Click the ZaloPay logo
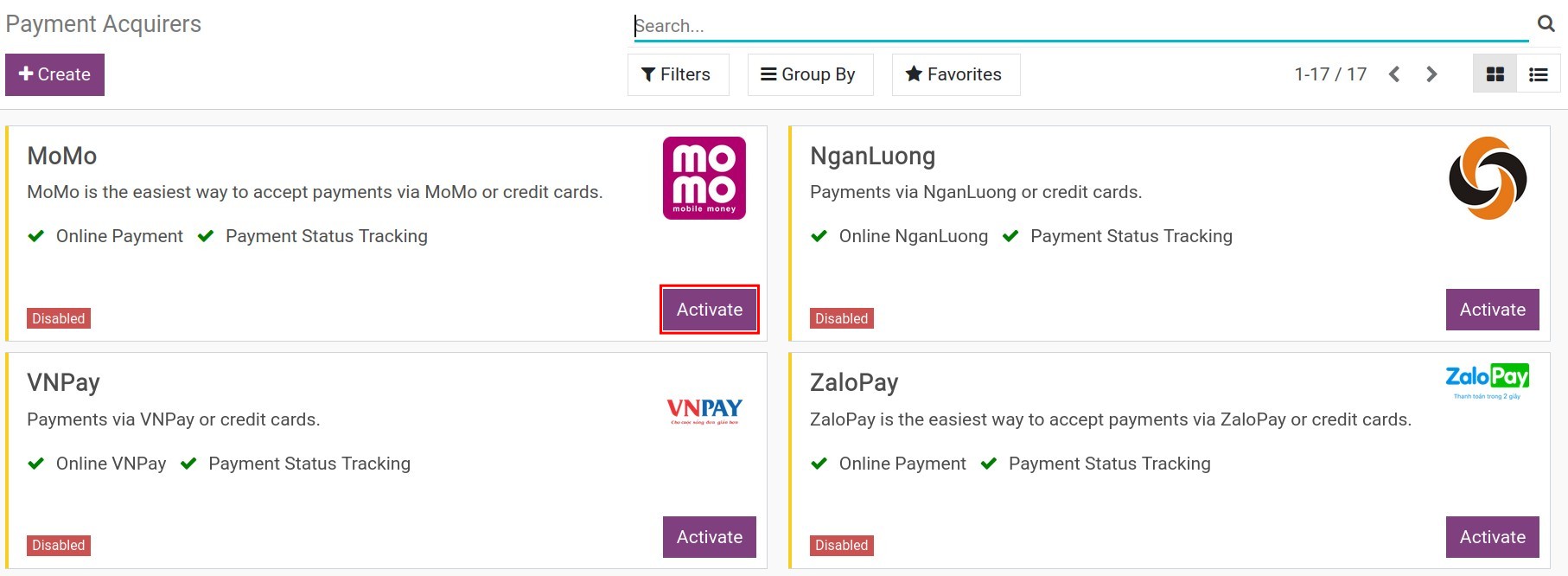The height and width of the screenshot is (576, 1568). tap(1487, 381)
